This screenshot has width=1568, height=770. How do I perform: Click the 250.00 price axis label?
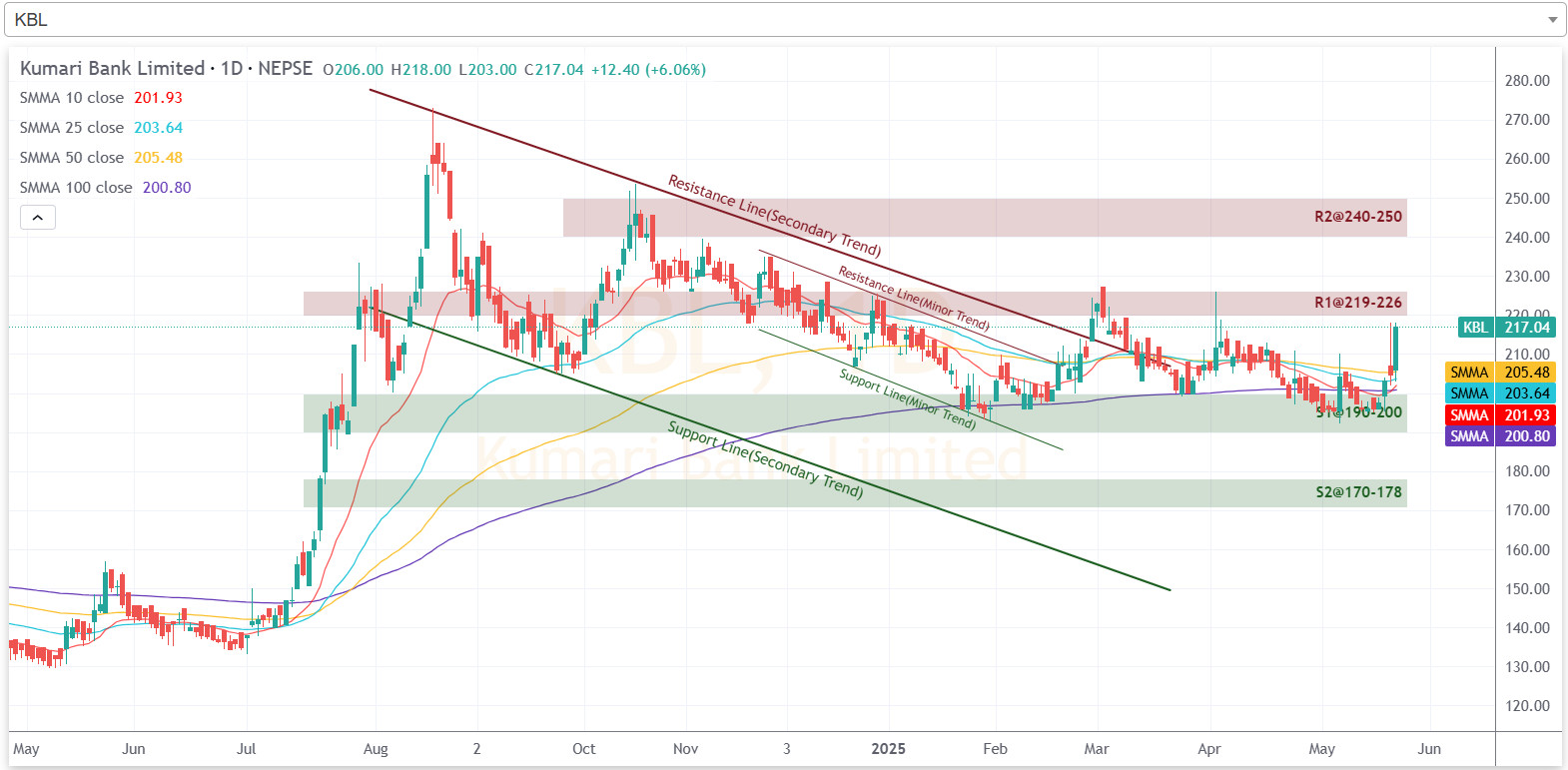point(1527,198)
